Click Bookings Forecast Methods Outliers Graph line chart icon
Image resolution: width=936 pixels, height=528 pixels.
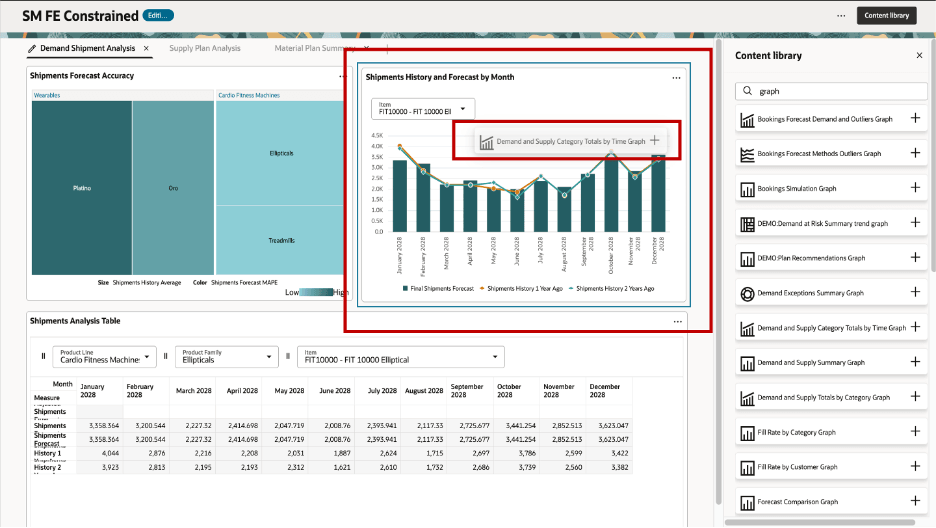[747, 155]
